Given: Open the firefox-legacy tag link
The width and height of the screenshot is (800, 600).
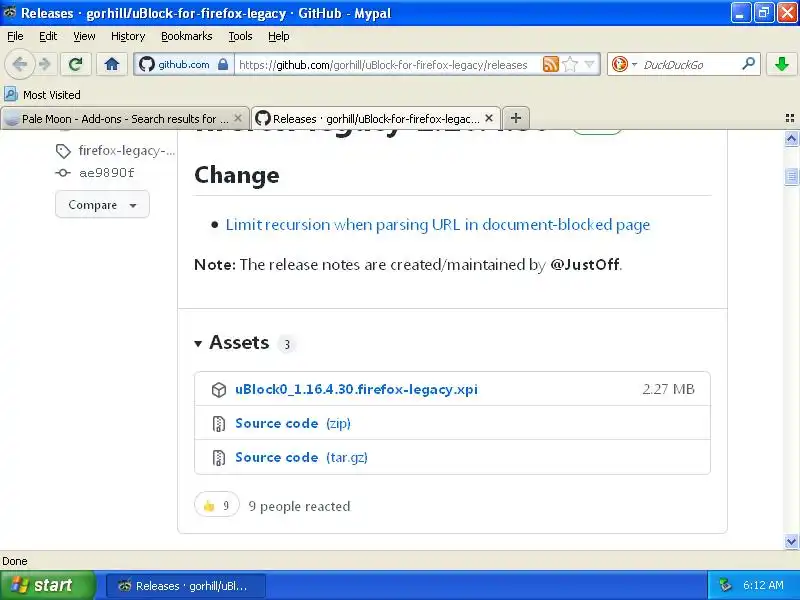Looking at the screenshot, I should [x=127, y=151].
